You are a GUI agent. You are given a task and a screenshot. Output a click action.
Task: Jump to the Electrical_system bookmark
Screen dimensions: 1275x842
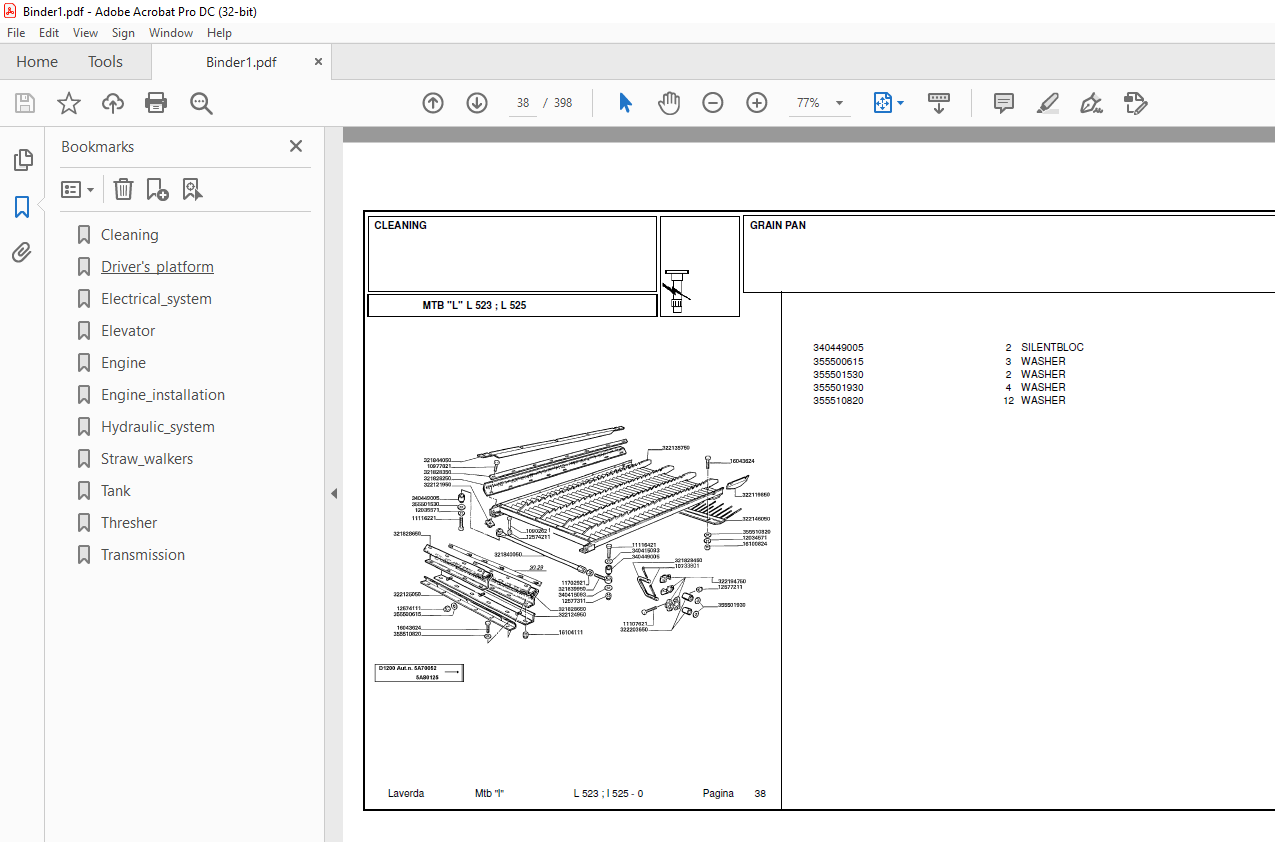(x=156, y=299)
